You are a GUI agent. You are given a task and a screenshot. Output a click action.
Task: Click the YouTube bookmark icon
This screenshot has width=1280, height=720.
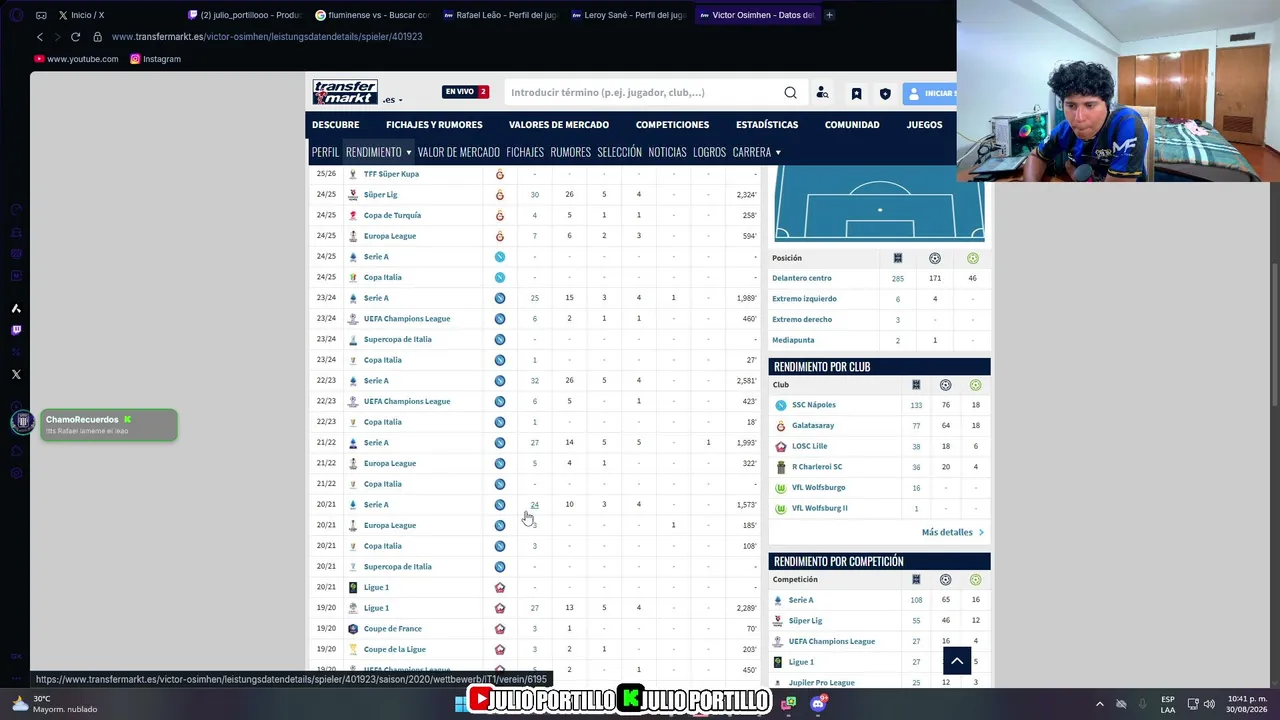click(x=39, y=59)
